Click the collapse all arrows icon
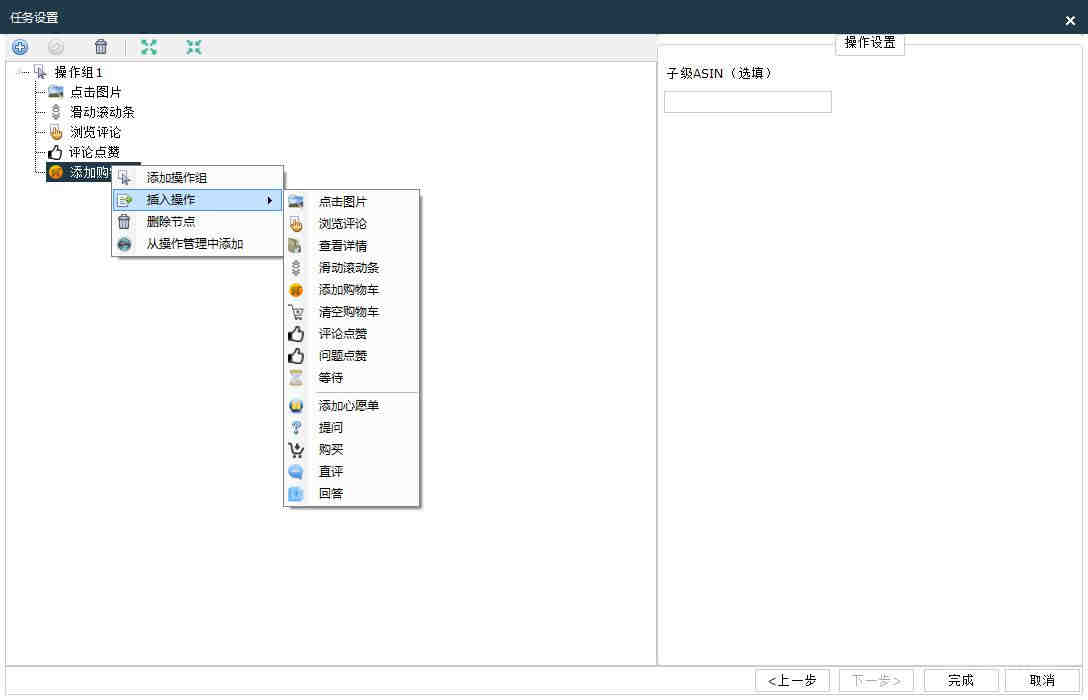Viewport: 1088px width, 700px height. click(x=194, y=47)
